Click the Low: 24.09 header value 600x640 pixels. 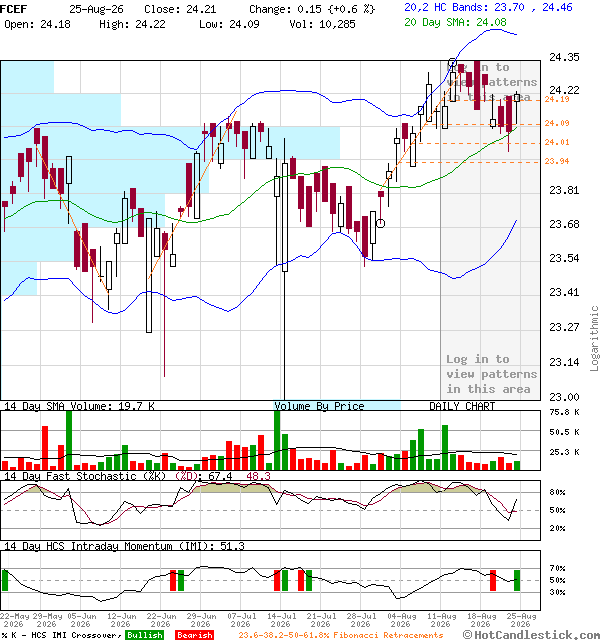229,24
